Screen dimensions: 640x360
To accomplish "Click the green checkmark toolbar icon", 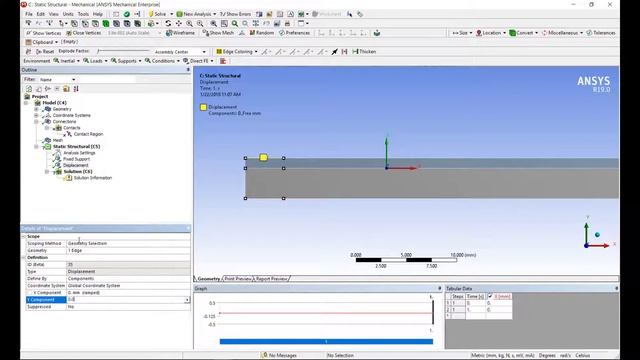I will (x=127, y=14).
